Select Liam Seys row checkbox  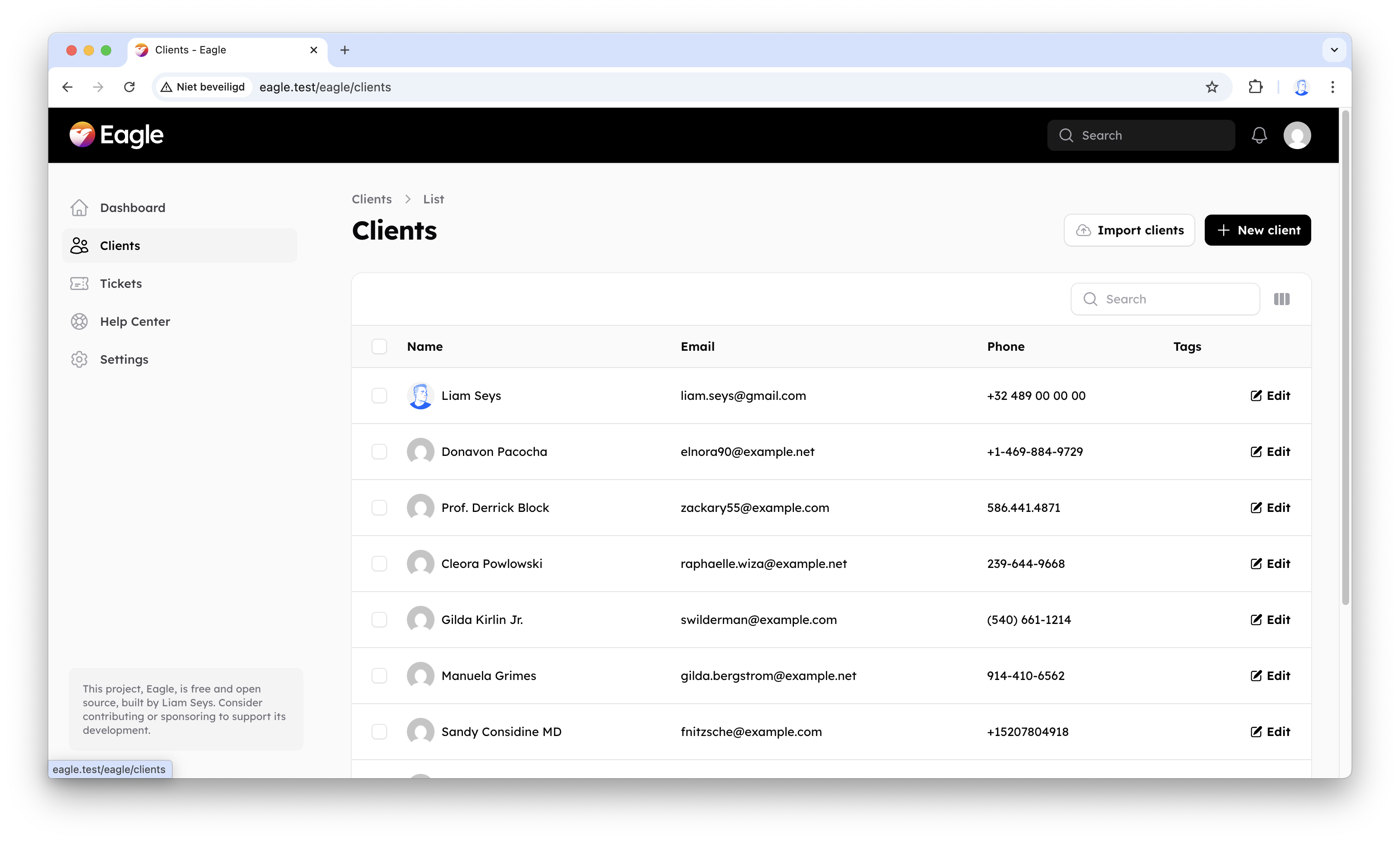pyautogui.click(x=379, y=396)
